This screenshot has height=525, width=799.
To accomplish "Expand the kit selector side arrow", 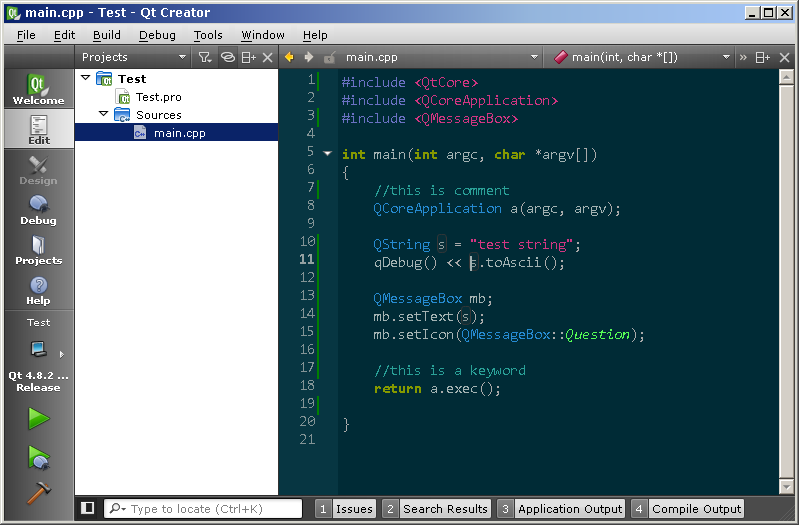I will pos(62,354).
